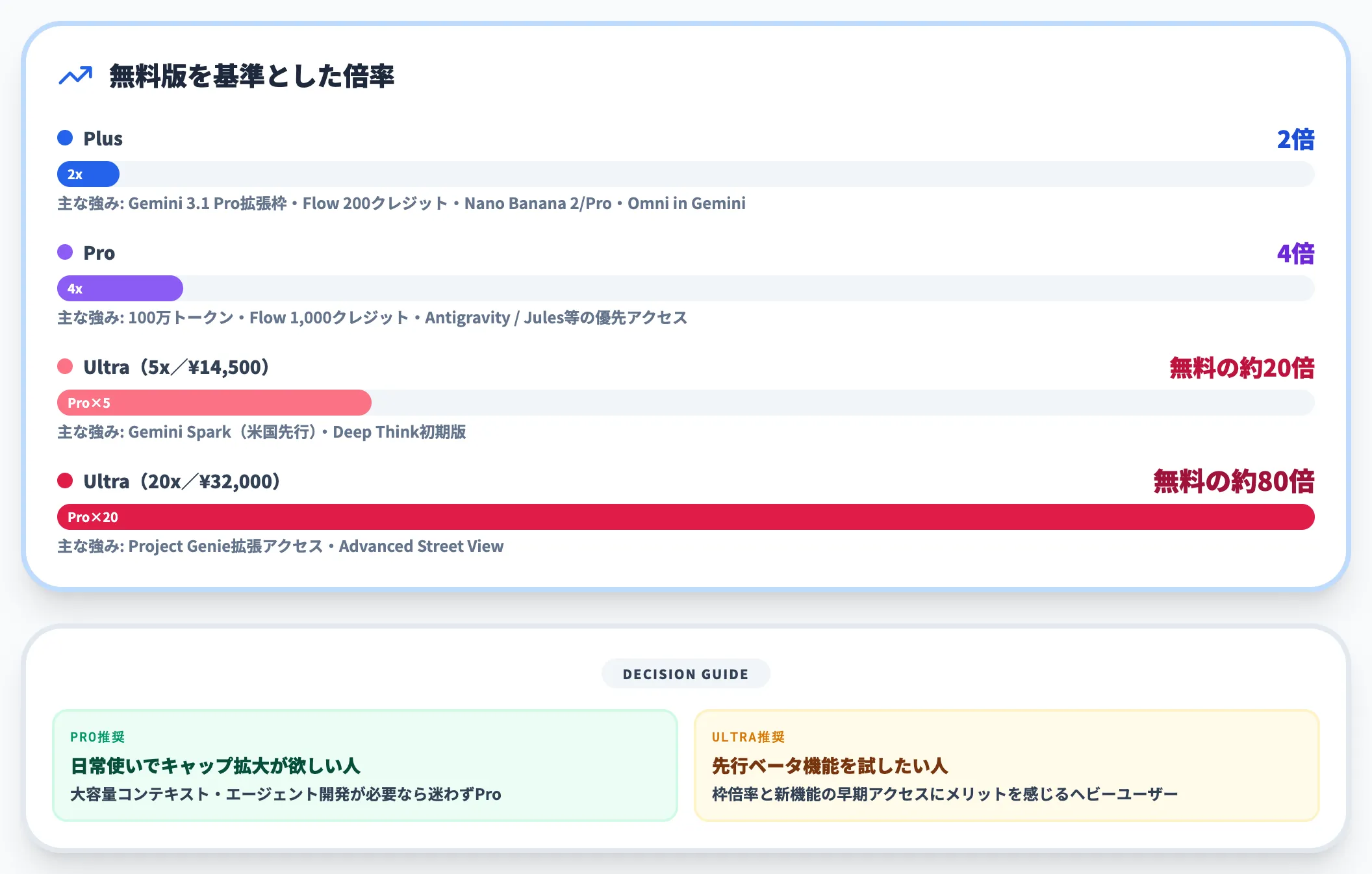Viewport: 1372px width, 874px height.
Task: Click description 主な強み: Project Genie拡張アクセス
Action: [x=281, y=546]
